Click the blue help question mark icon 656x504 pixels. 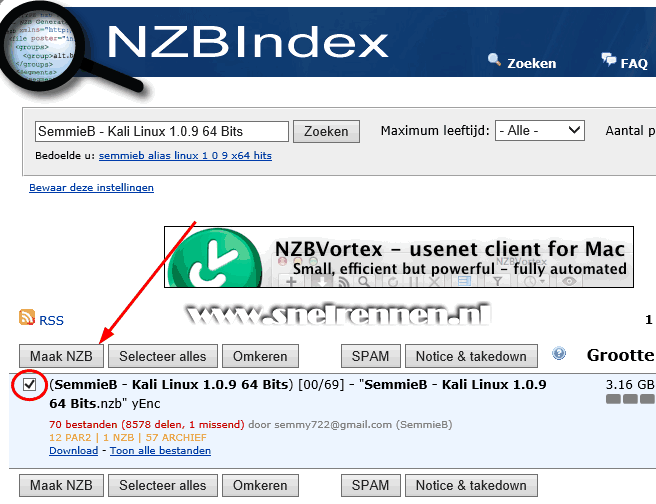(x=559, y=353)
